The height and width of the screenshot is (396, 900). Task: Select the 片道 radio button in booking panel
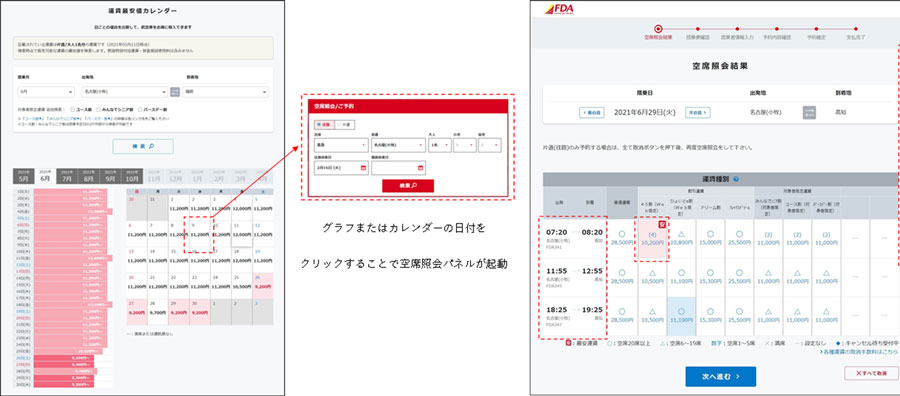click(x=339, y=124)
